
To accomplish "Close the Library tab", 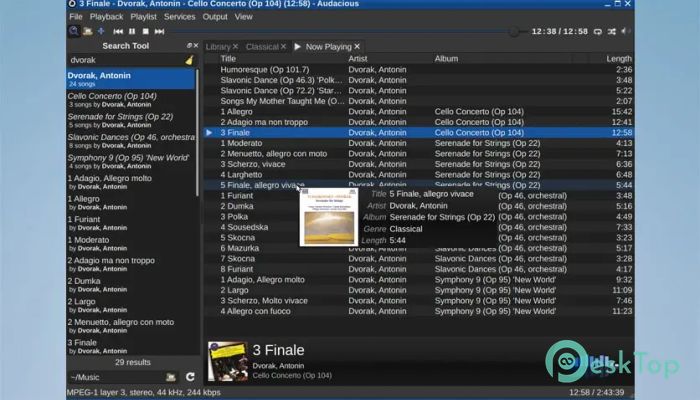I will (x=235, y=46).
